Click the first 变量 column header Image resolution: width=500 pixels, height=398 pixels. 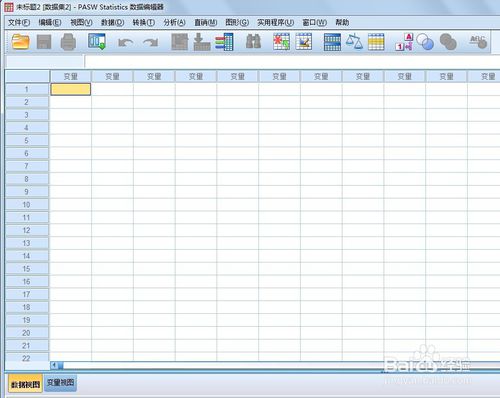(x=71, y=76)
